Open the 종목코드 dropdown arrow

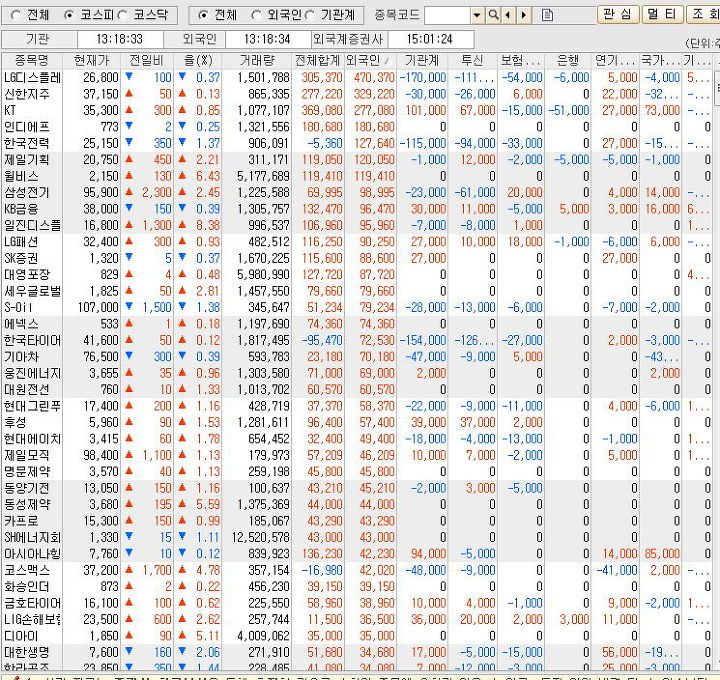pyautogui.click(x=478, y=15)
